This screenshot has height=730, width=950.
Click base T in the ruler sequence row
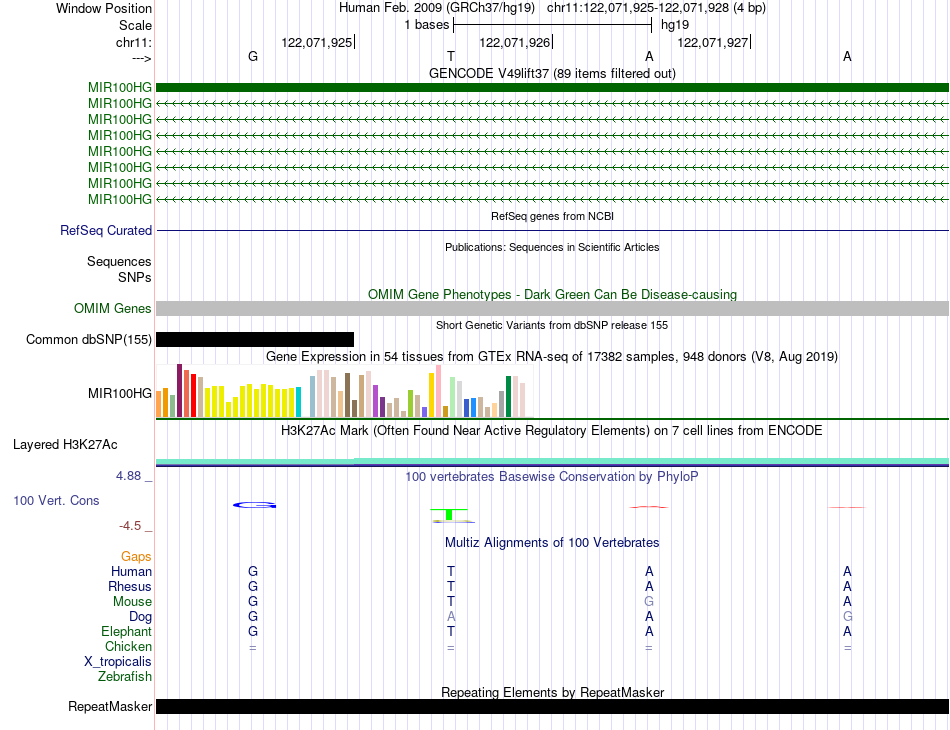(451, 56)
